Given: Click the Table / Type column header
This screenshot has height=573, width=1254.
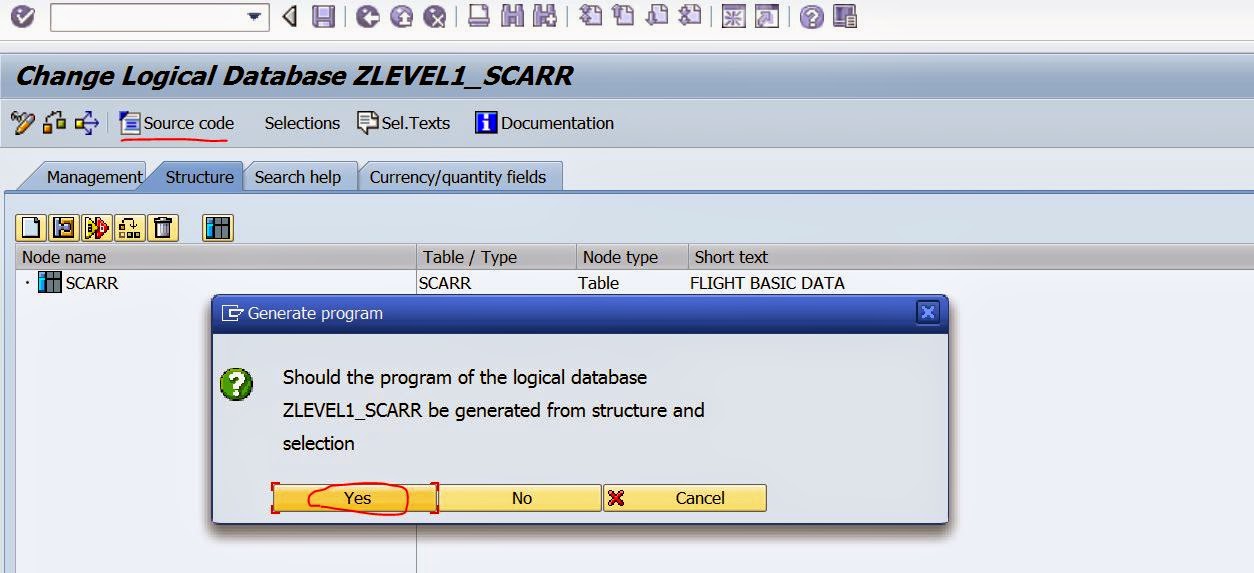Looking at the screenshot, I should click(x=497, y=257).
